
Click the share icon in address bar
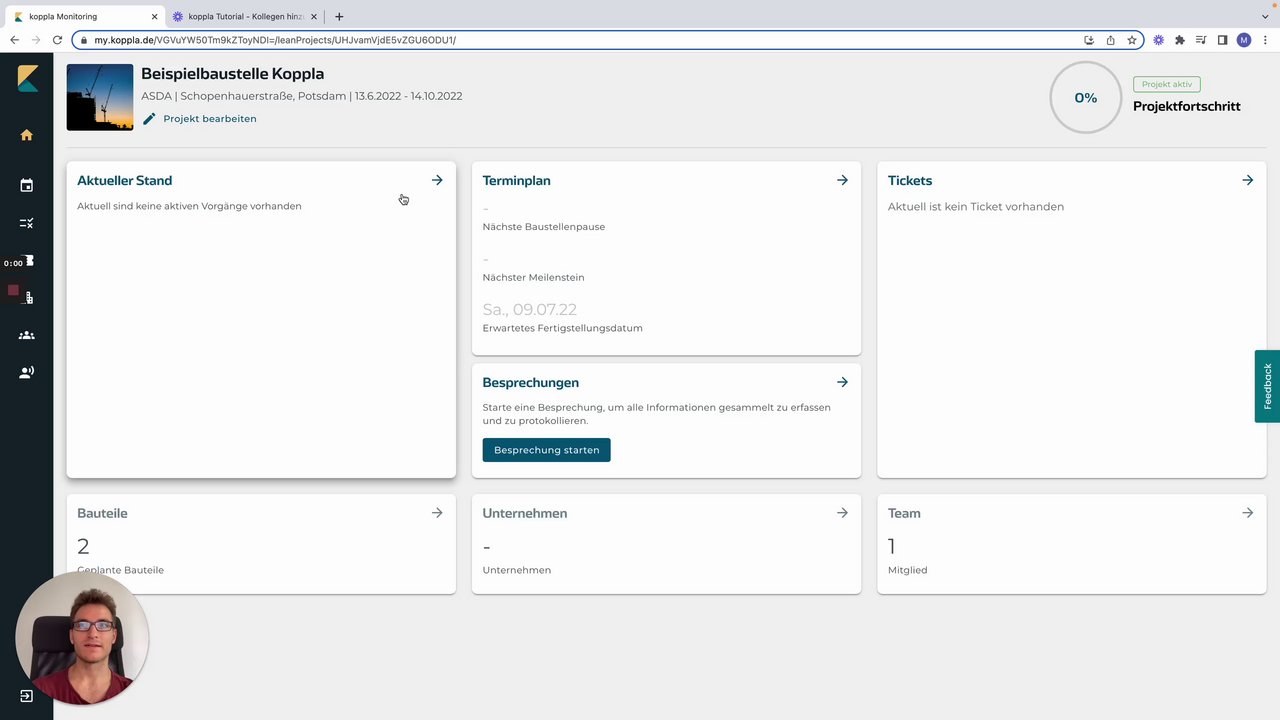(x=1110, y=40)
